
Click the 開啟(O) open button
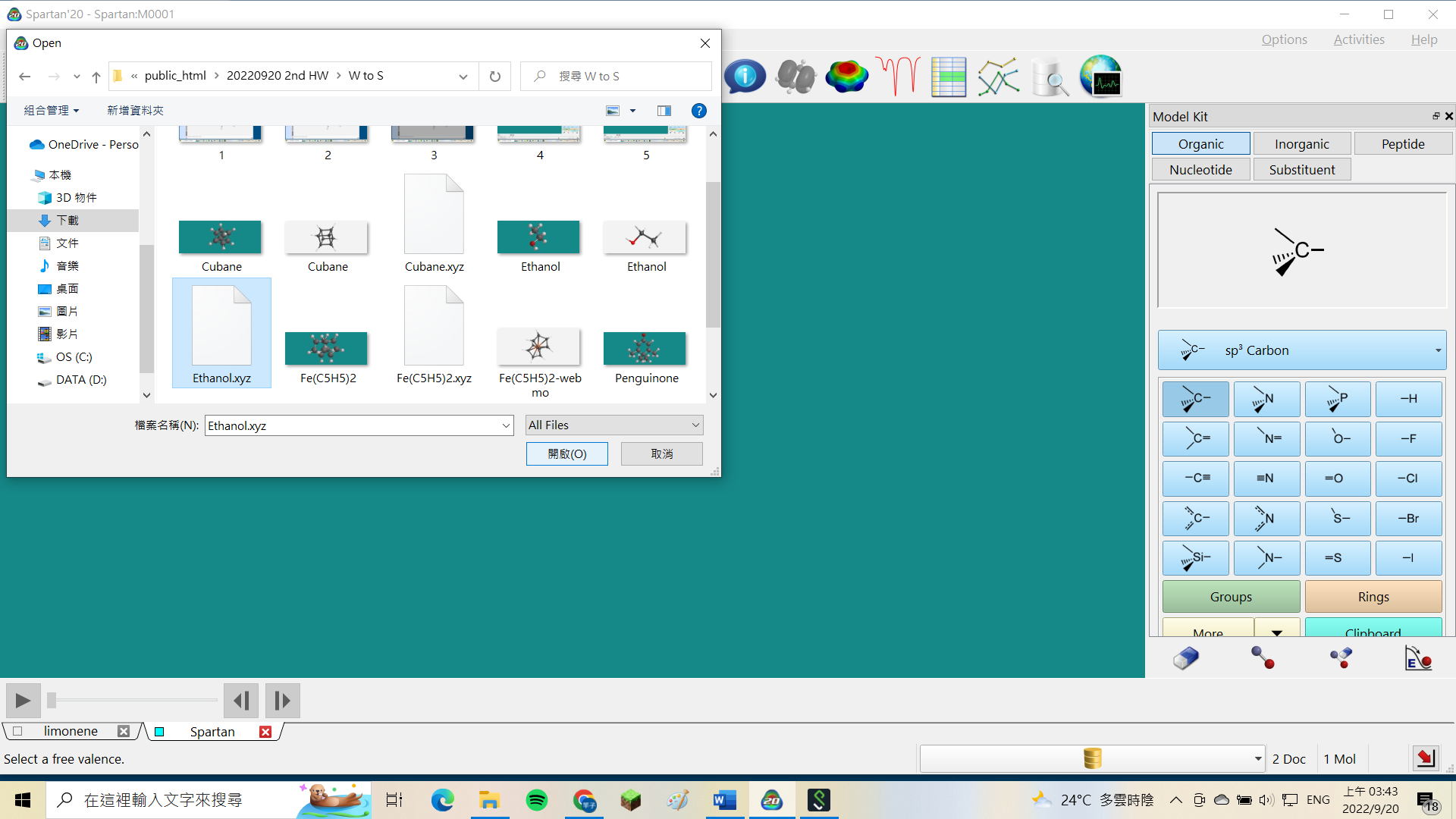point(567,453)
